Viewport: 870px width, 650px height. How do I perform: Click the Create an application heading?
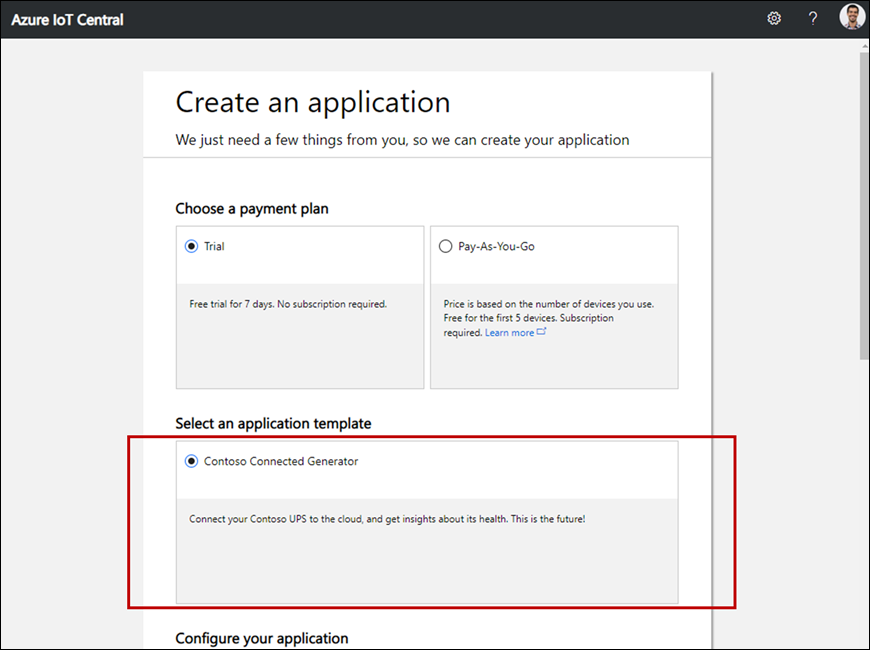click(x=312, y=102)
